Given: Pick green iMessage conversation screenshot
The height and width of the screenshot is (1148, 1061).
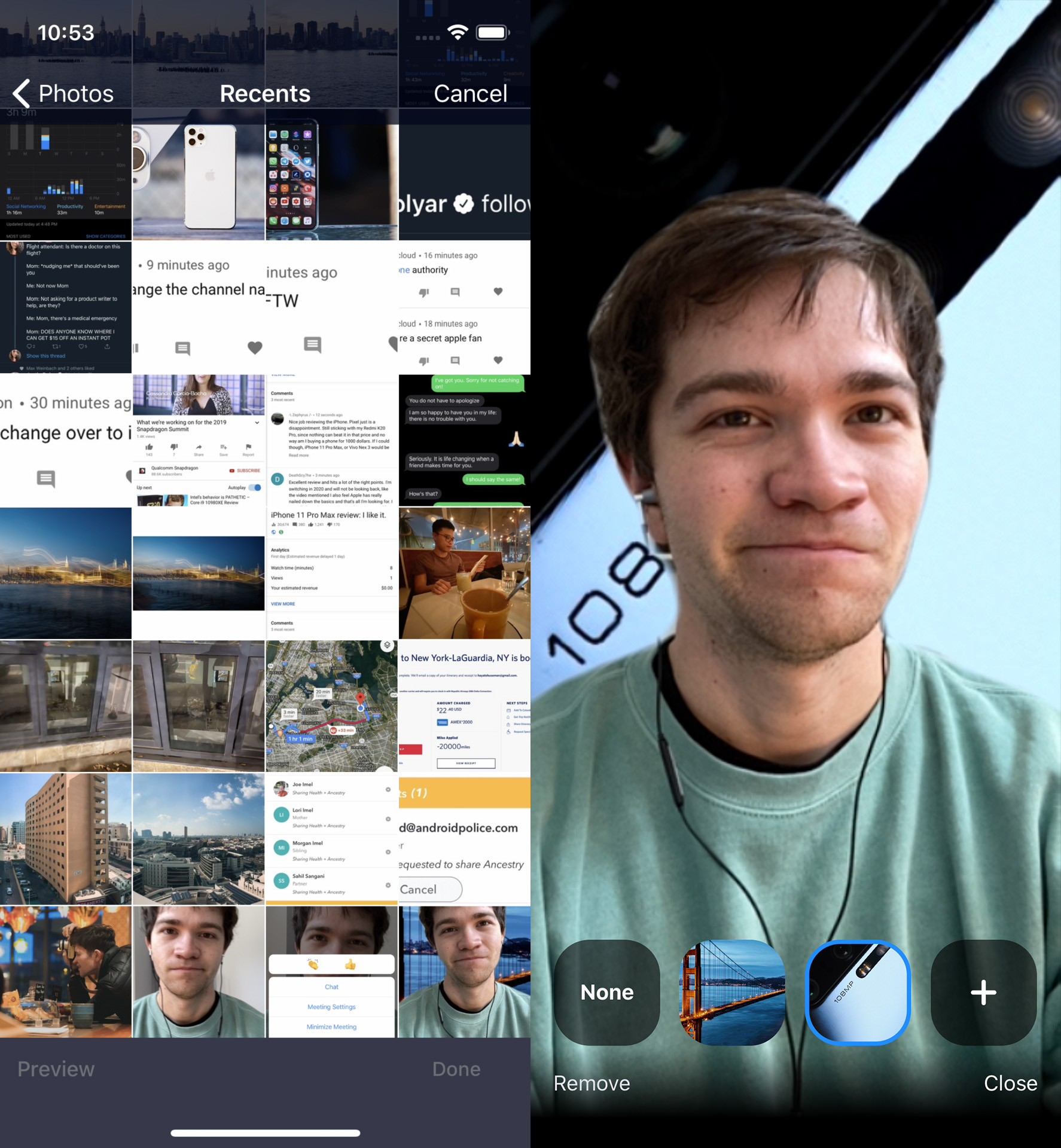Looking at the screenshot, I should point(465,441).
